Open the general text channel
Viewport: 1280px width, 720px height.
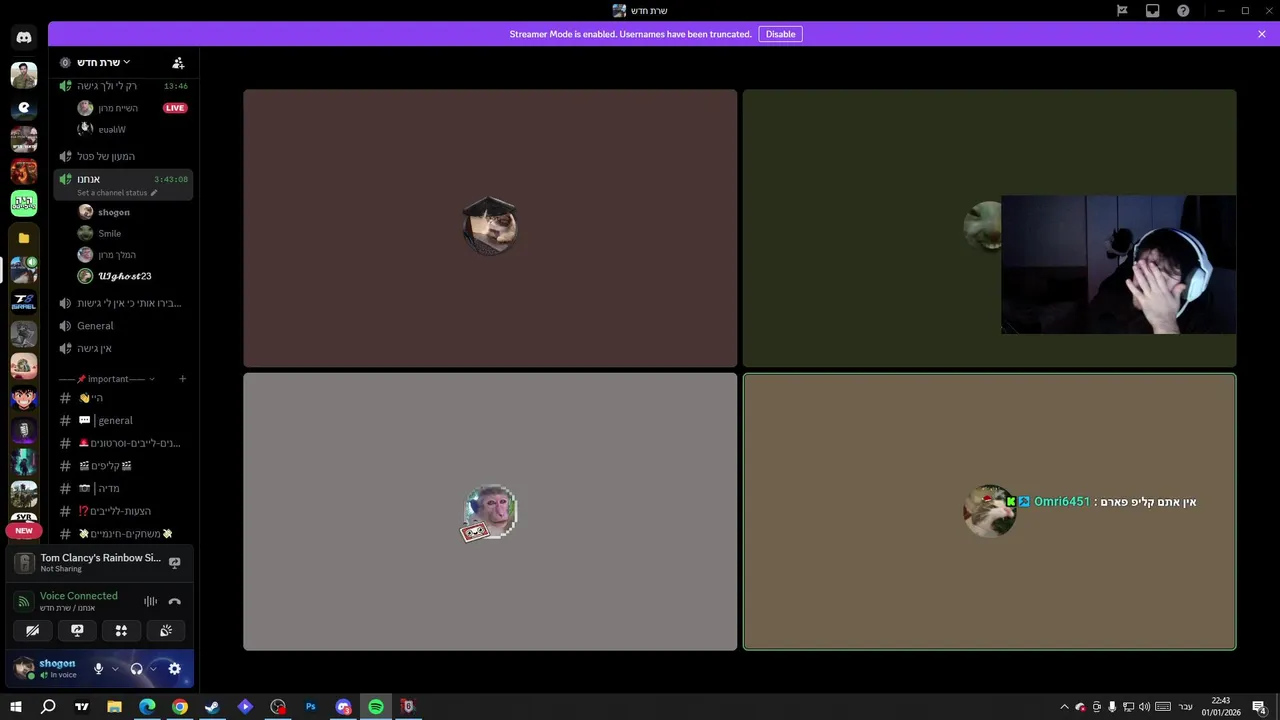click(123, 421)
